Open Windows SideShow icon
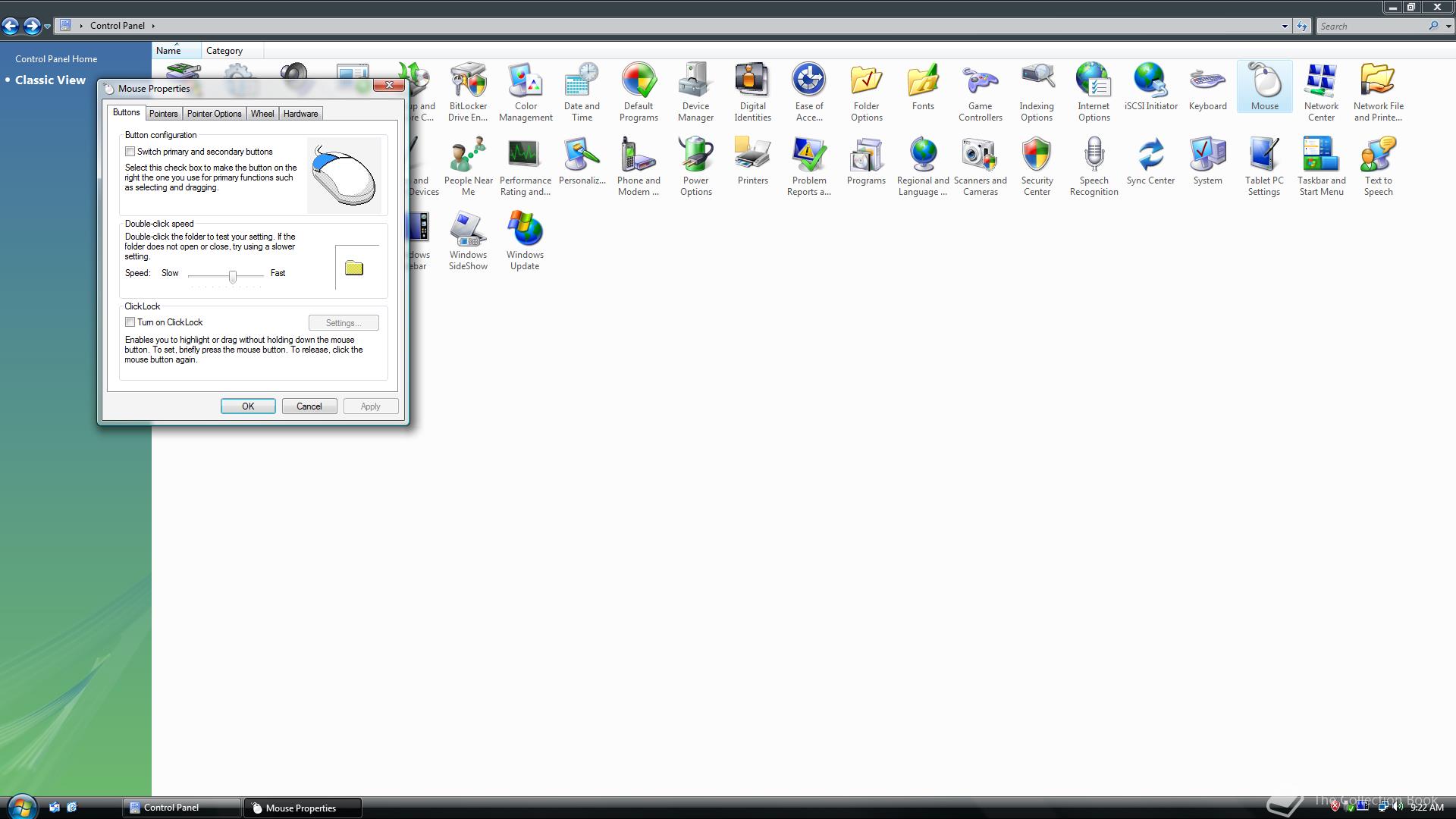 pos(468,240)
